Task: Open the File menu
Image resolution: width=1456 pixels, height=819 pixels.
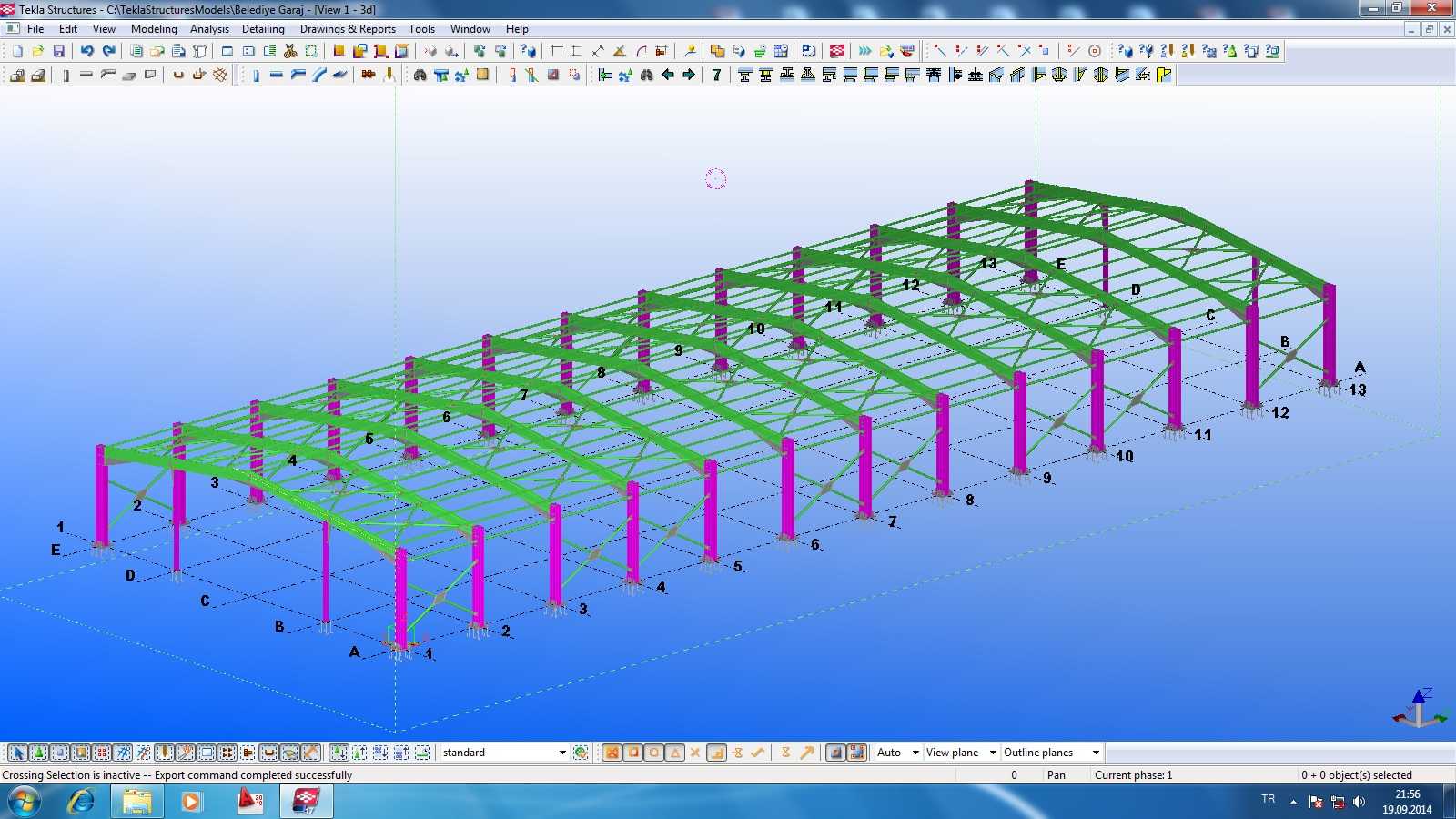Action: (x=35, y=29)
